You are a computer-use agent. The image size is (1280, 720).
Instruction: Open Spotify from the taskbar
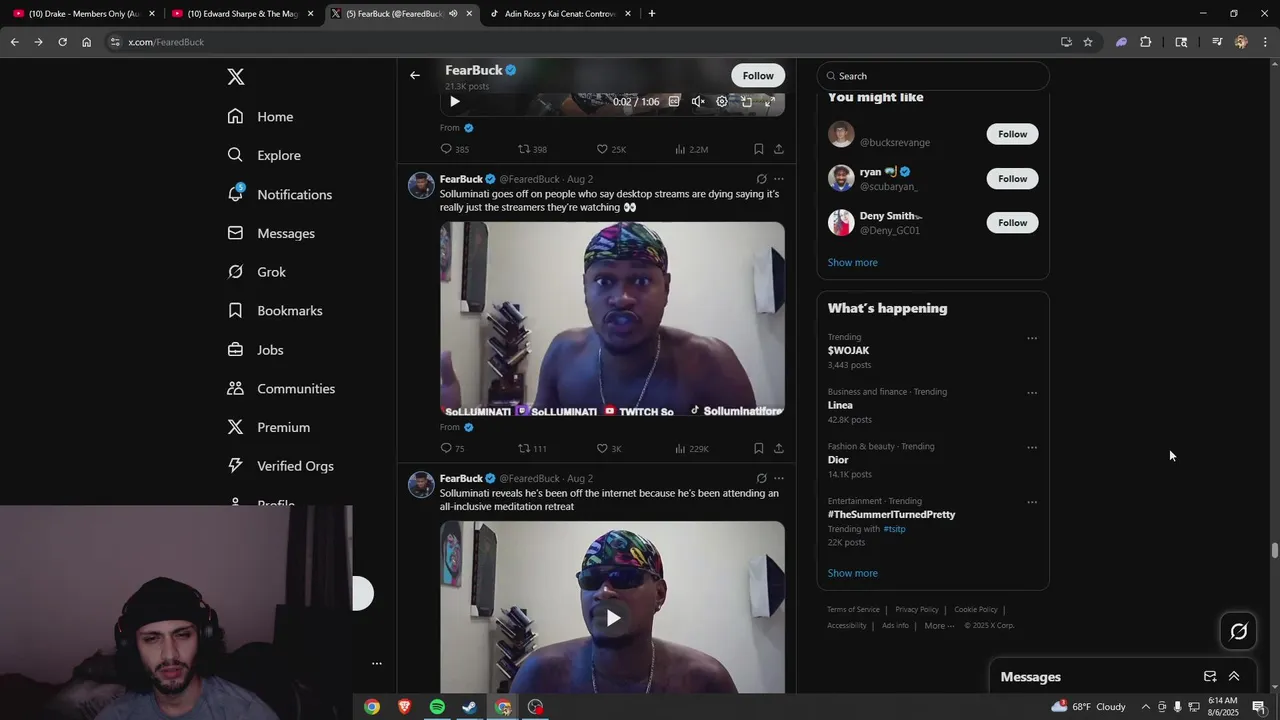[x=437, y=707]
